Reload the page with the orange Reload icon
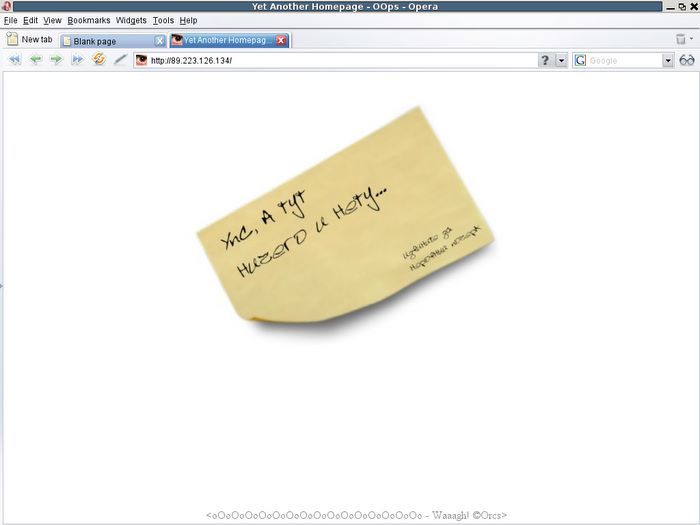 [x=99, y=60]
